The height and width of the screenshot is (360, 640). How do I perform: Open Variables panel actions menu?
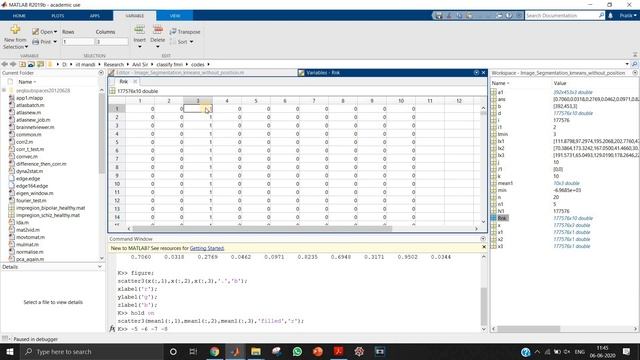pos(476,73)
